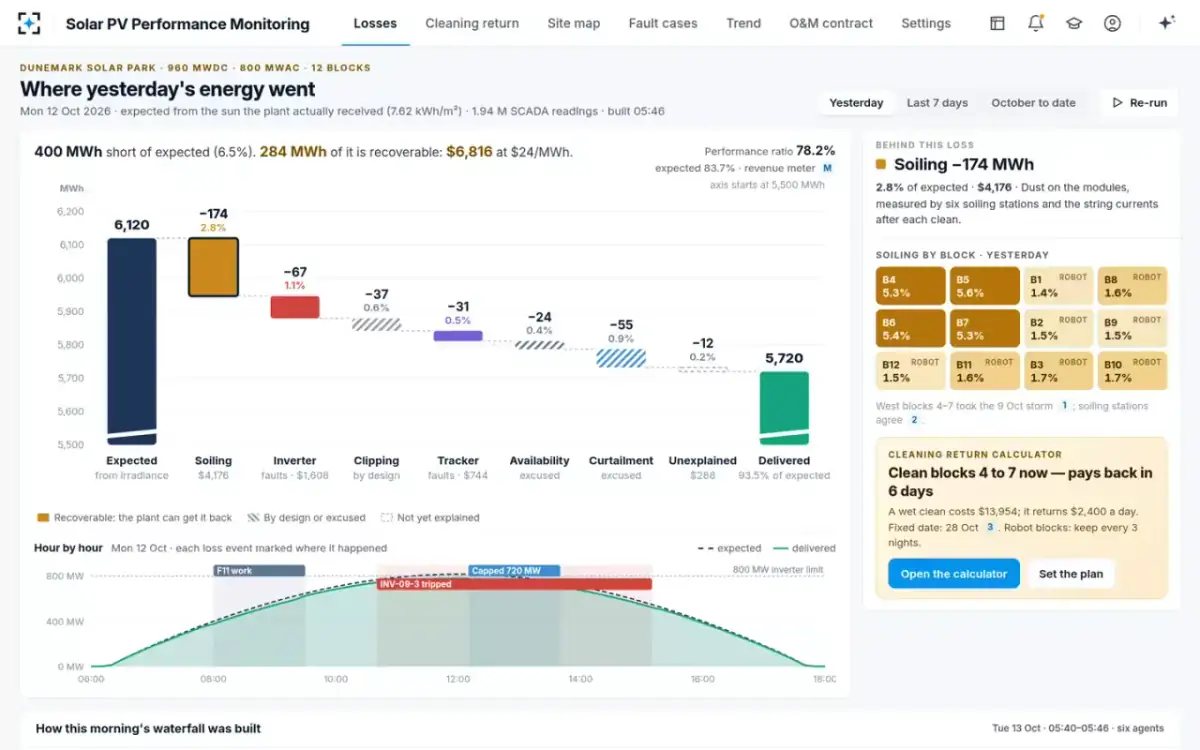Select the gold Soiling waterfall bar
Image resolution: width=1200 pixels, height=750 pixels.
pos(213,267)
